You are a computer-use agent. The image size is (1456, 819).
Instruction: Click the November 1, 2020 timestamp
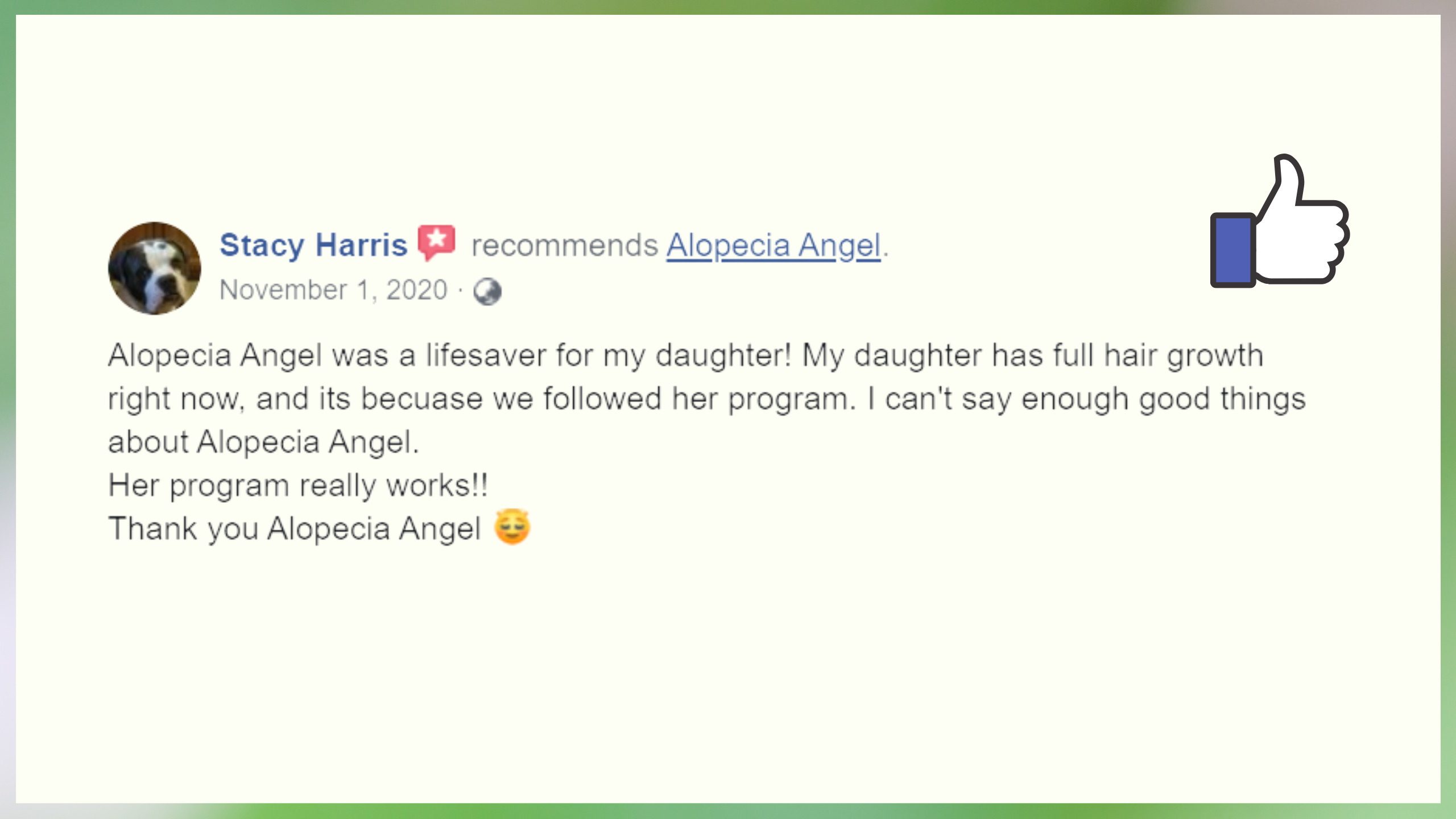point(334,290)
